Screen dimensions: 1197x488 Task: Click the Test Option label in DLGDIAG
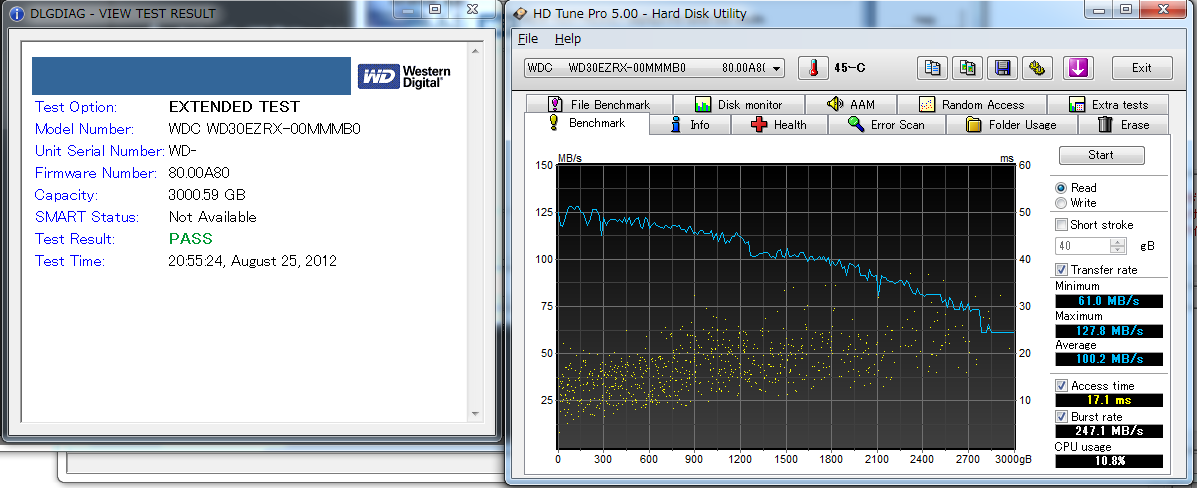tap(76, 107)
